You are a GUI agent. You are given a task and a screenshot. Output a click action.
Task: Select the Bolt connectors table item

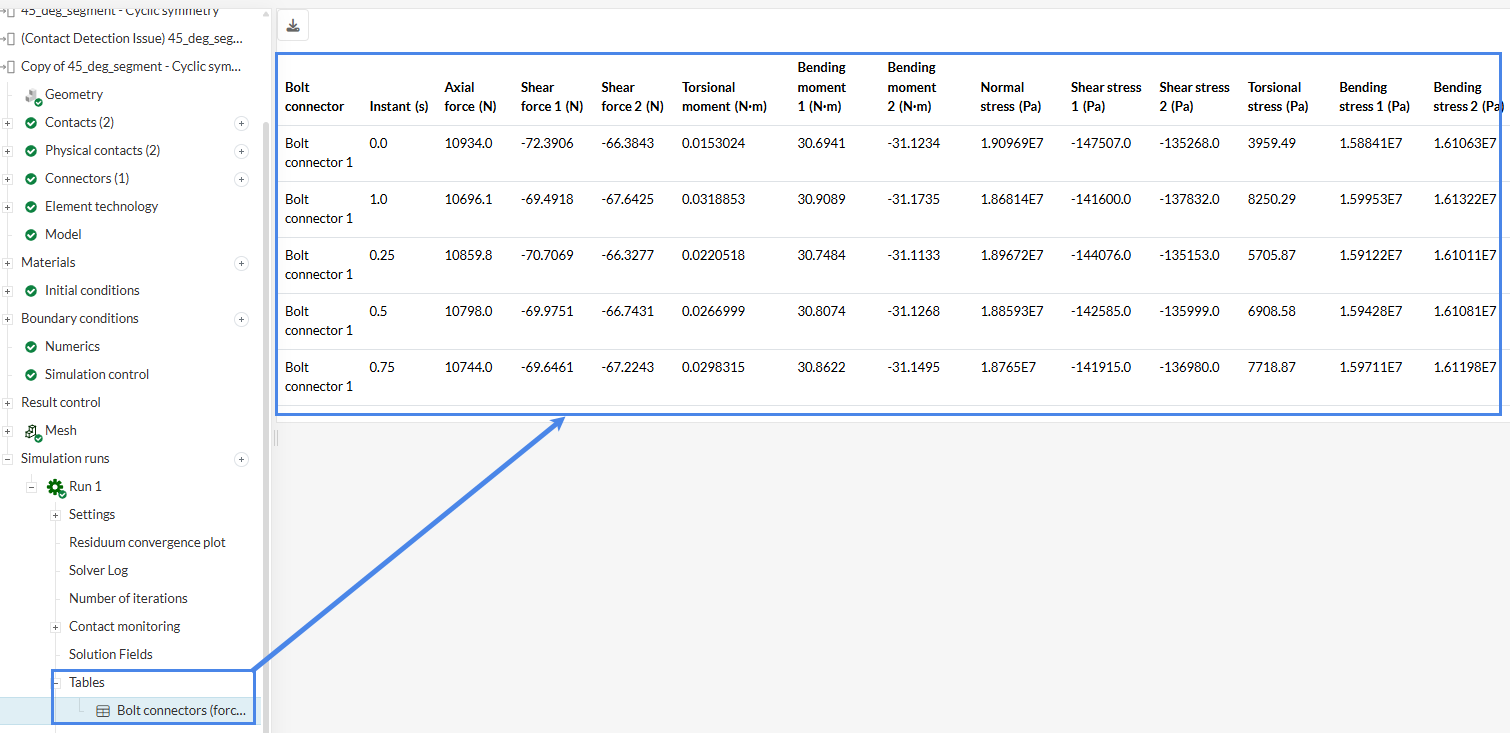(180, 710)
